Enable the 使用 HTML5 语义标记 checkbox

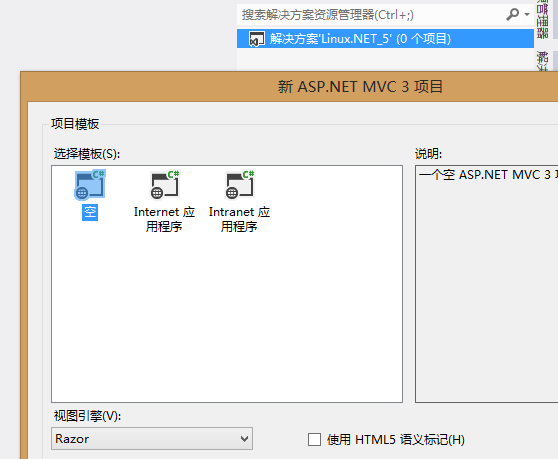pyautogui.click(x=314, y=439)
